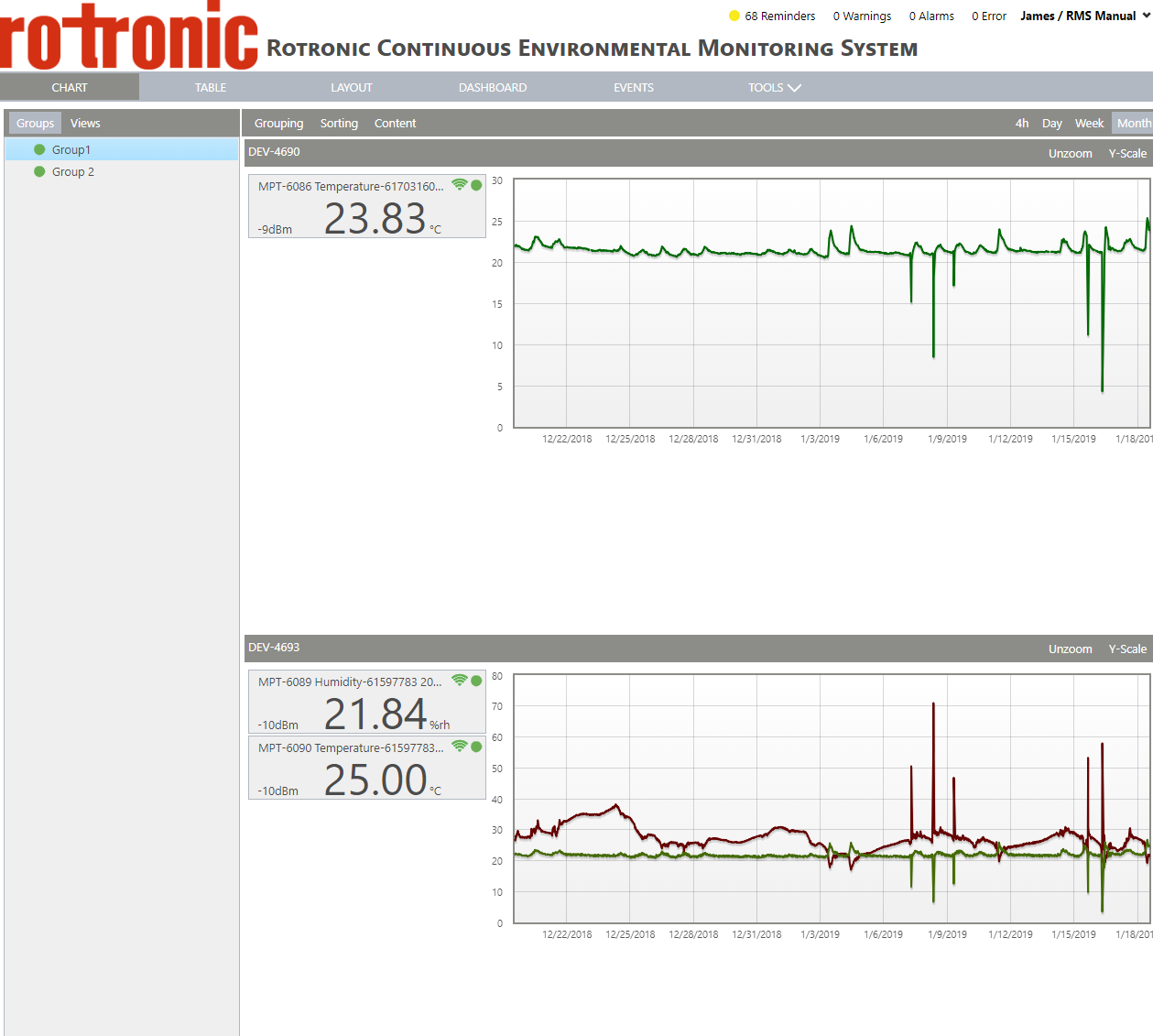This screenshot has height=1036, width=1153.
Task: Select the MPT-6090 Temperature sensor card
Action: click(x=367, y=768)
